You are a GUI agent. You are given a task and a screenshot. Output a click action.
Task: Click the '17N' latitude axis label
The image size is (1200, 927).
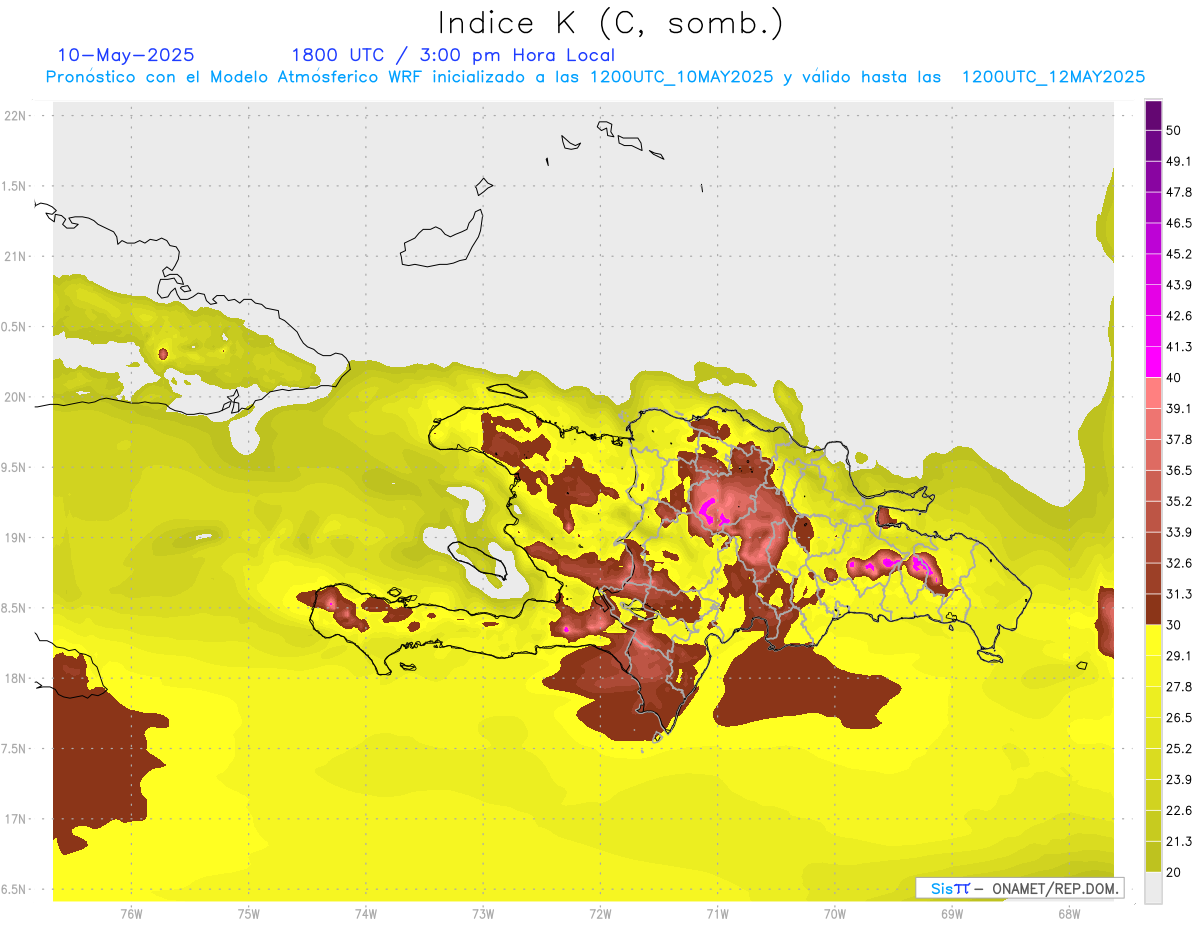click(17, 819)
